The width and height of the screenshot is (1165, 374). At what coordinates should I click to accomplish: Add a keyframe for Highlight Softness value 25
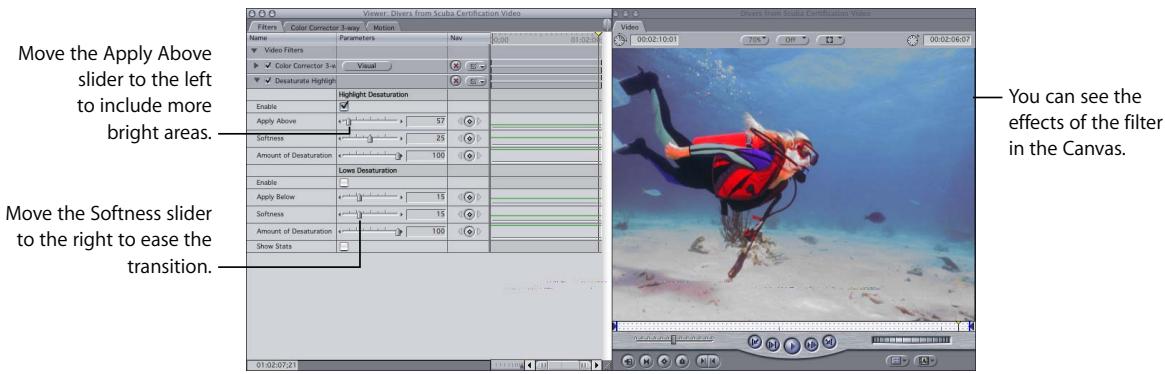470,138
